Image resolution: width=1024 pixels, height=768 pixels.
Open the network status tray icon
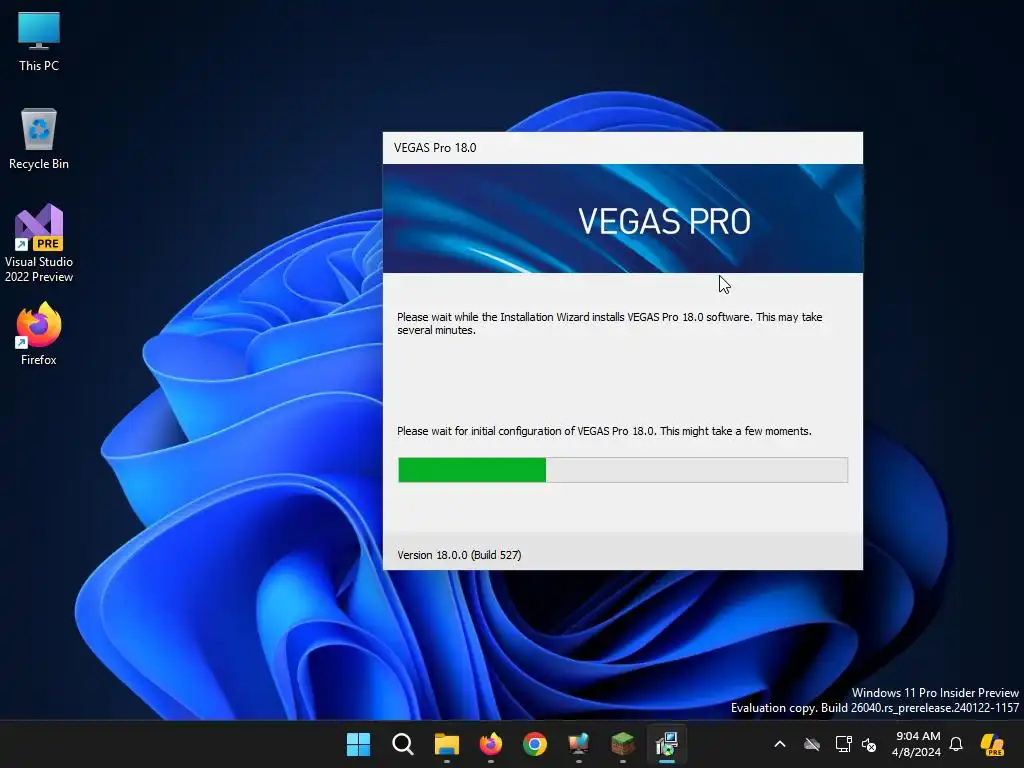coord(843,744)
